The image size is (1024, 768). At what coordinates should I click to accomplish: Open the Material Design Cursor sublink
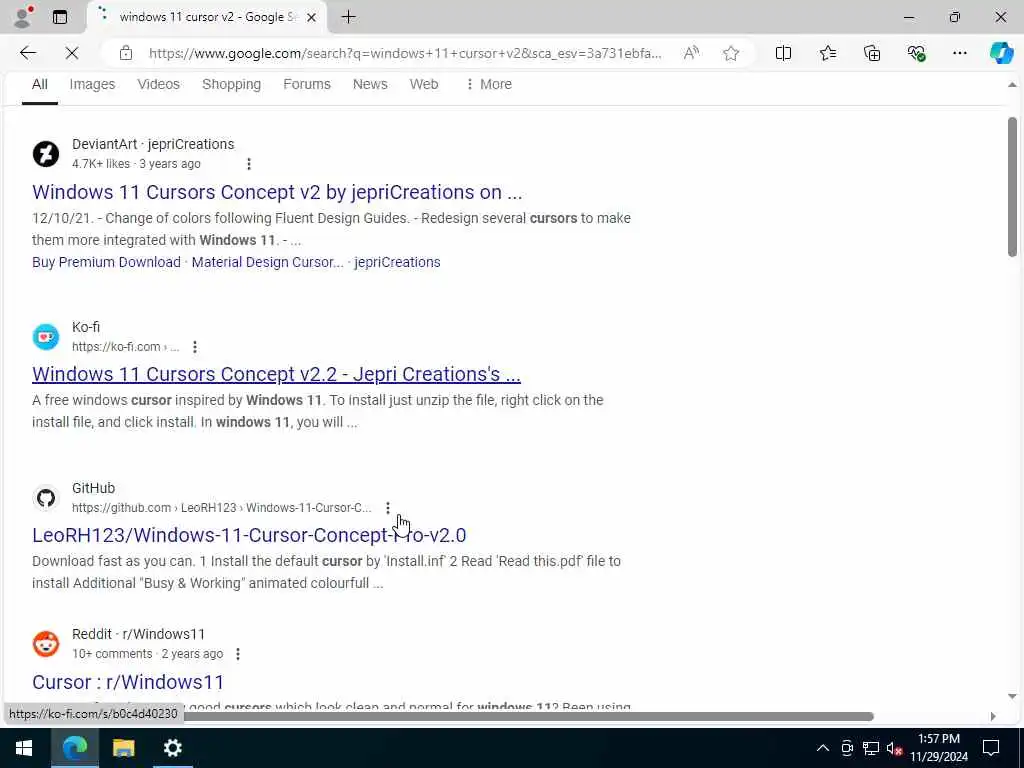[x=267, y=262]
